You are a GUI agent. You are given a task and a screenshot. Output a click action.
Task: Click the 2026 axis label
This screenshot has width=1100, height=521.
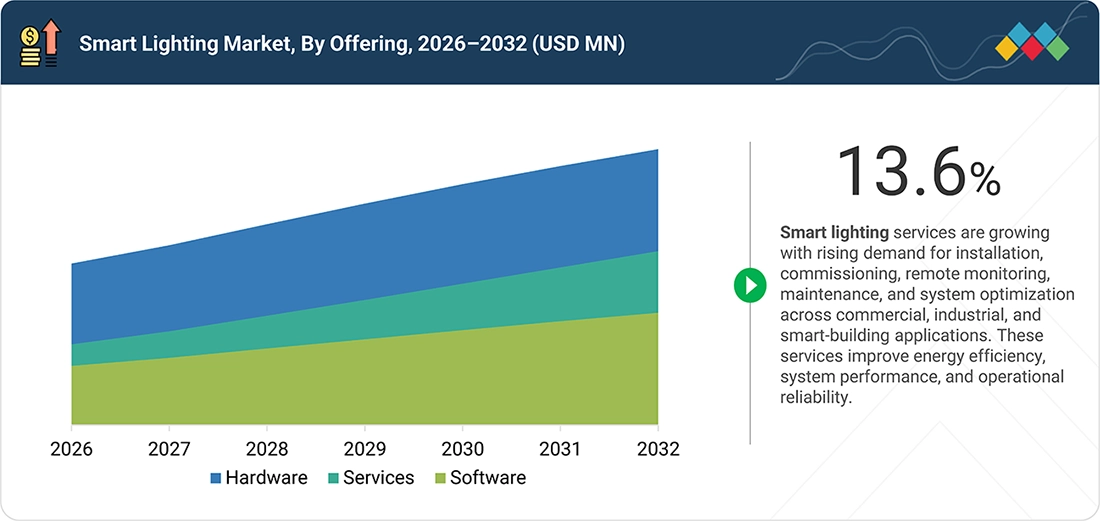pyautogui.click(x=72, y=449)
